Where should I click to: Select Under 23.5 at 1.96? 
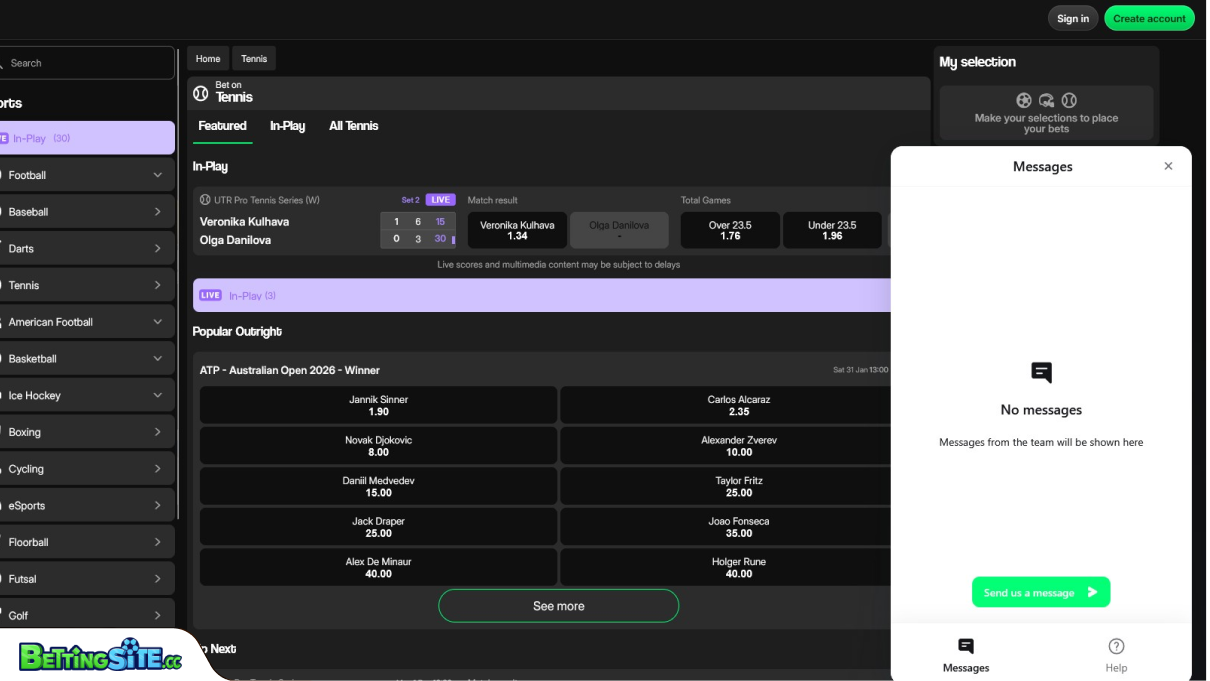[832, 229]
